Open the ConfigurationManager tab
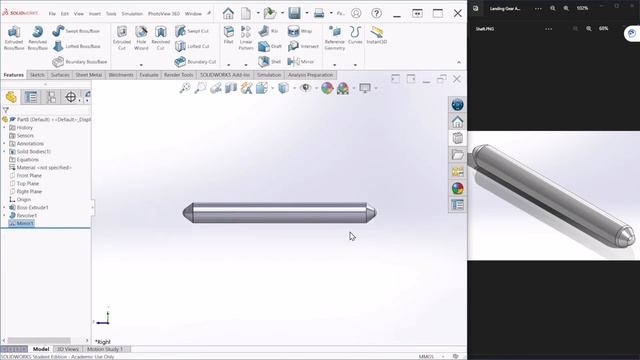The image size is (640, 360). click(x=51, y=97)
